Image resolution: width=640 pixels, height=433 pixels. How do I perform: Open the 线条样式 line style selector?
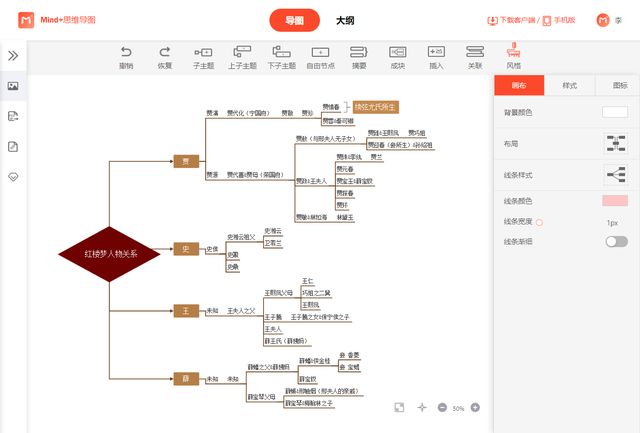(616, 175)
